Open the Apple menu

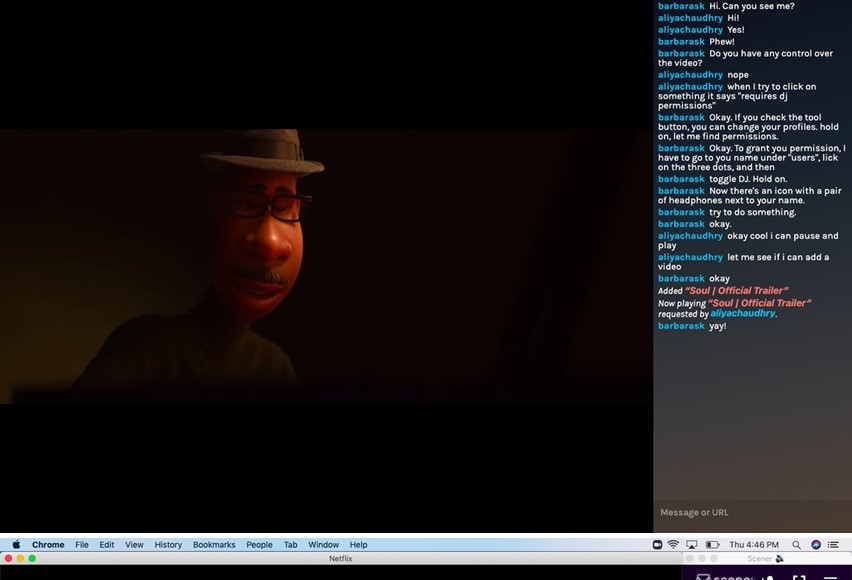pos(16,544)
